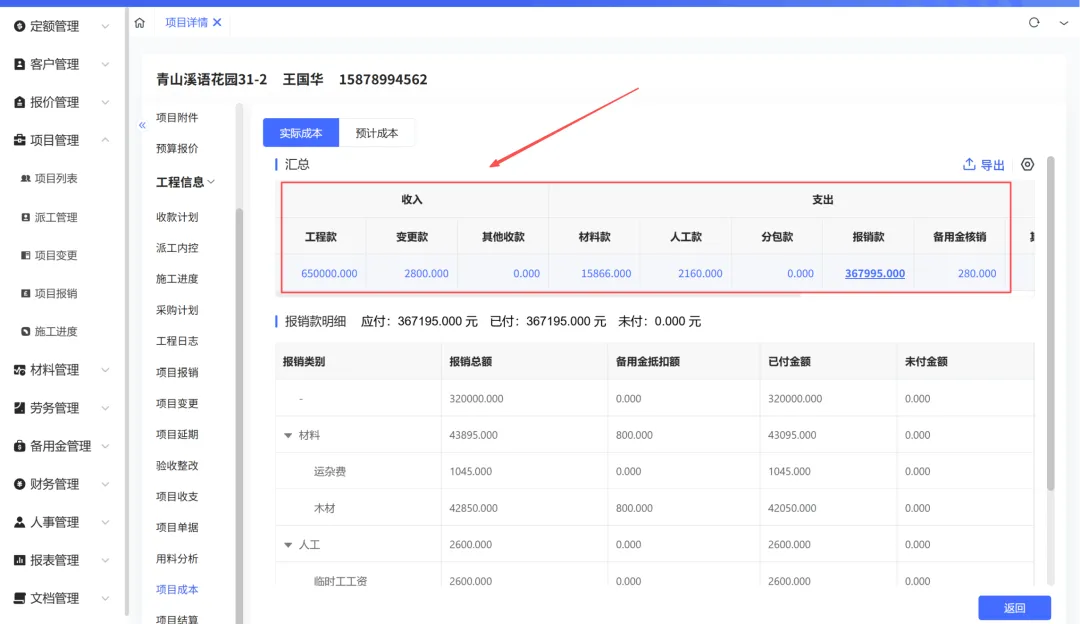
Task: Expand 财务管理 menu chevron
Action: pyautogui.click(x=105, y=483)
